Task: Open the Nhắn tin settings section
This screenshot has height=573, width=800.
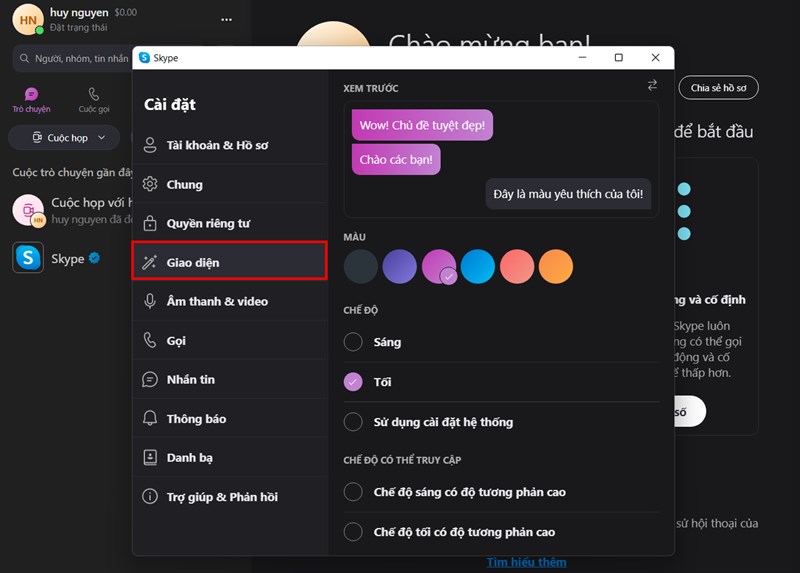Action: pos(230,380)
